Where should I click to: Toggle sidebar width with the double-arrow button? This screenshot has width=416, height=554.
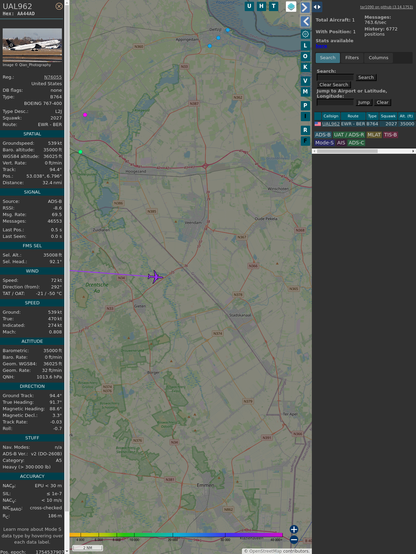click(317, 7)
